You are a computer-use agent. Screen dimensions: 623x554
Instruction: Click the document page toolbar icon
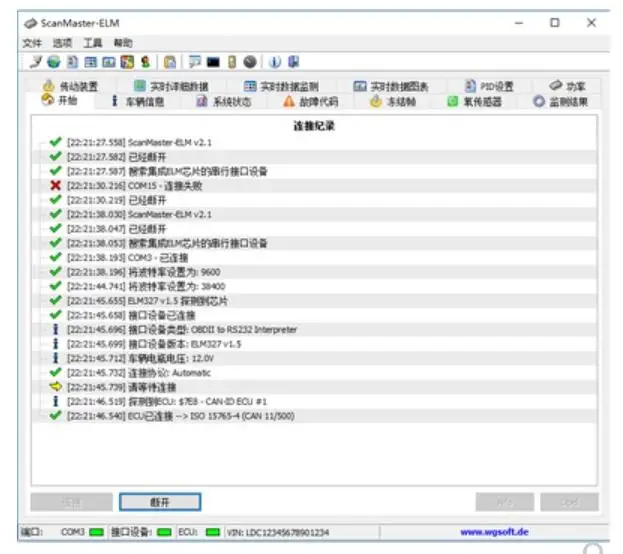[x=72, y=62]
